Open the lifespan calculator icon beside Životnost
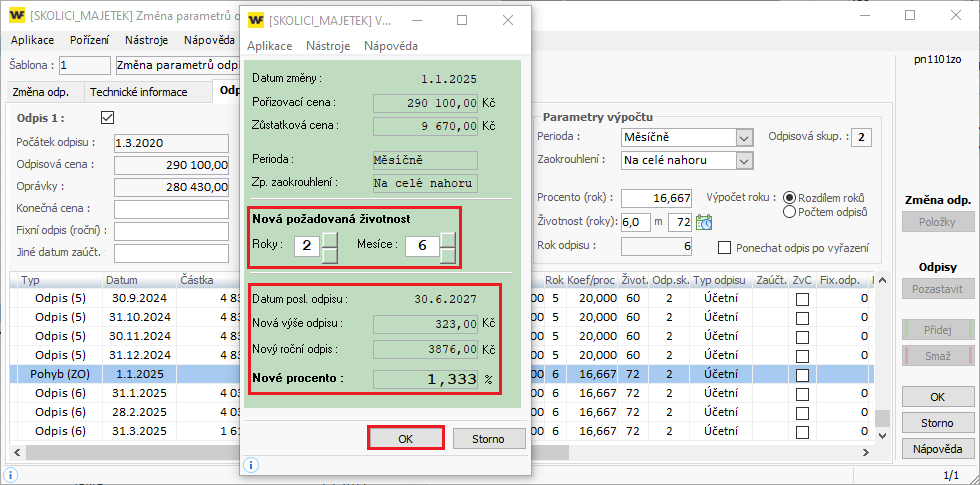The image size is (980, 485). tap(704, 222)
